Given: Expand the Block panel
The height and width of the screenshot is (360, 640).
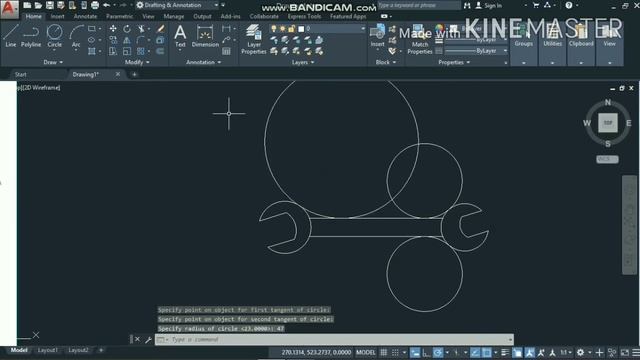Looking at the screenshot, I should click(386, 62).
